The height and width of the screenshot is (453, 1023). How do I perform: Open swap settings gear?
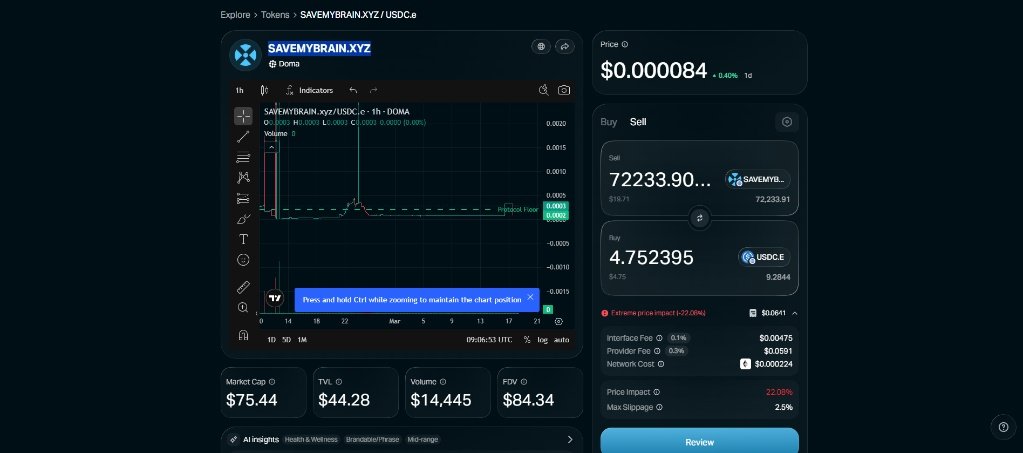(x=787, y=121)
